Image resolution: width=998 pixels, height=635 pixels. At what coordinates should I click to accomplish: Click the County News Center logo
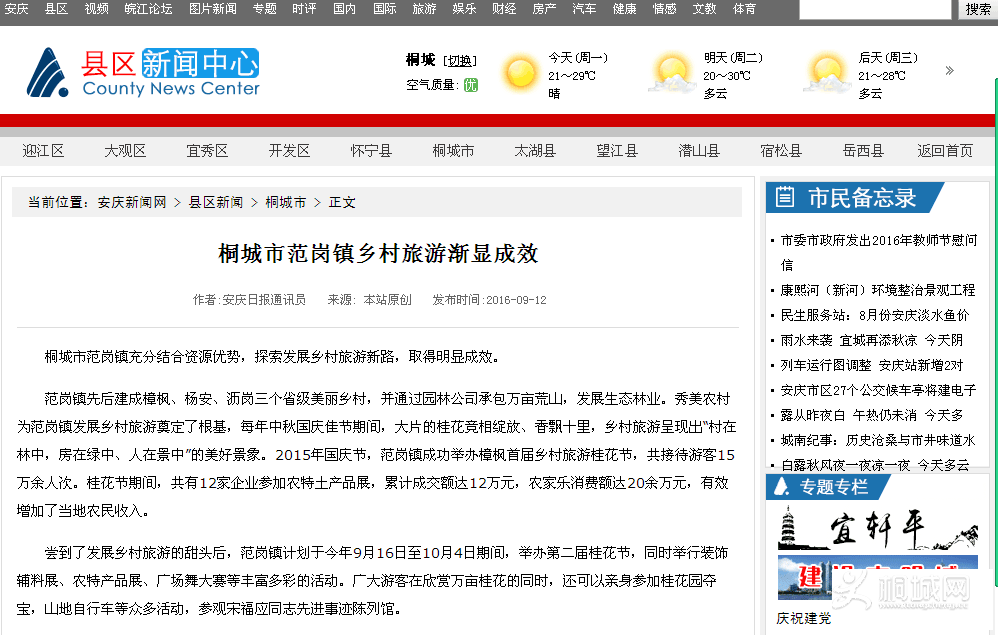click(x=142, y=73)
